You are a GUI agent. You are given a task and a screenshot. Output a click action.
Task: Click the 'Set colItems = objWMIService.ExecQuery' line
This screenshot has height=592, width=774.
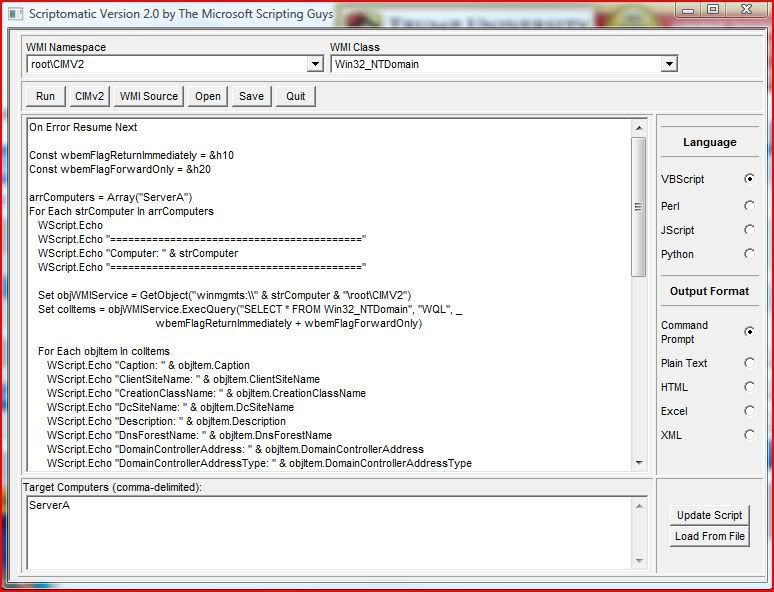[250, 310]
